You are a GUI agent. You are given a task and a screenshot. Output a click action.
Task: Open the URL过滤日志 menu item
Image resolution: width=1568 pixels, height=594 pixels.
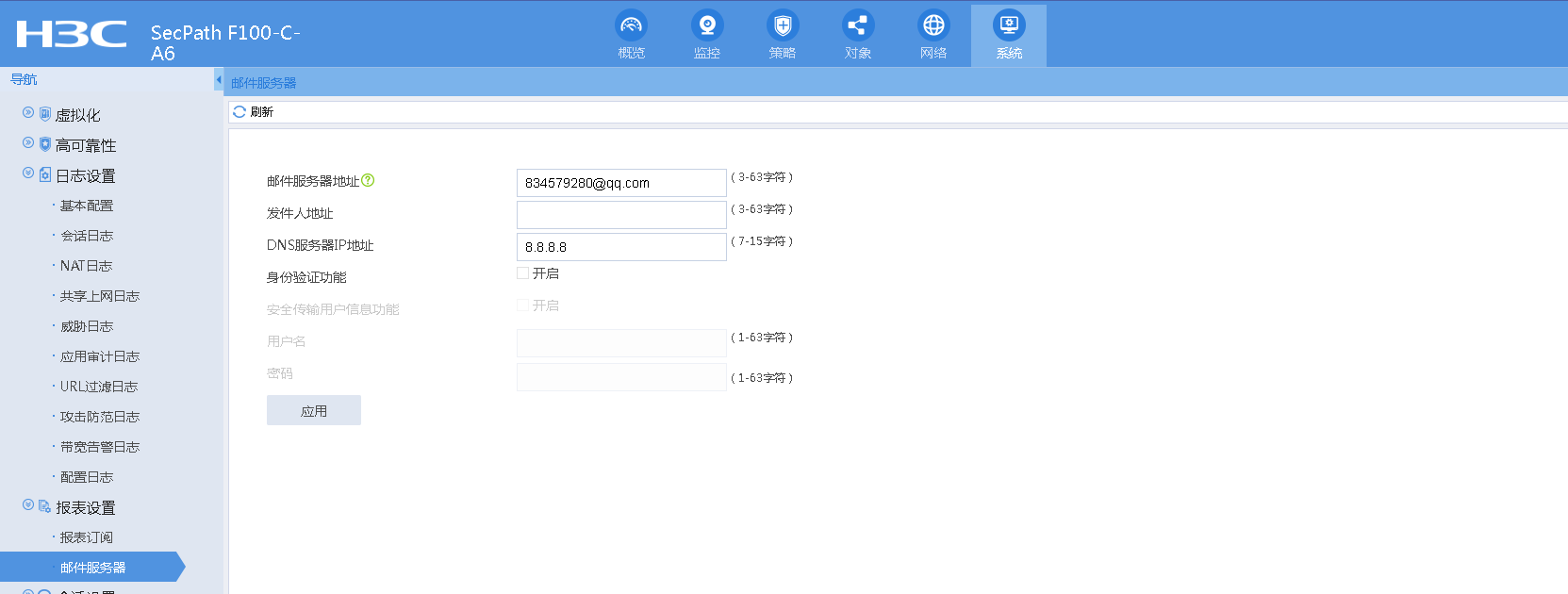click(99, 387)
